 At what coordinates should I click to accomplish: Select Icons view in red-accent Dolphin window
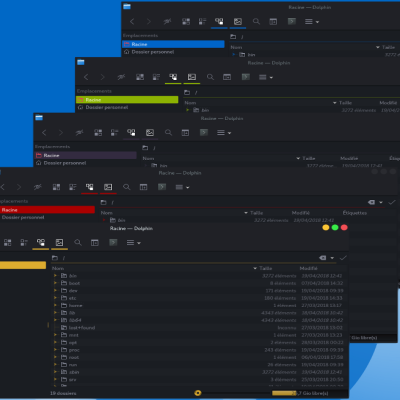click(56, 187)
